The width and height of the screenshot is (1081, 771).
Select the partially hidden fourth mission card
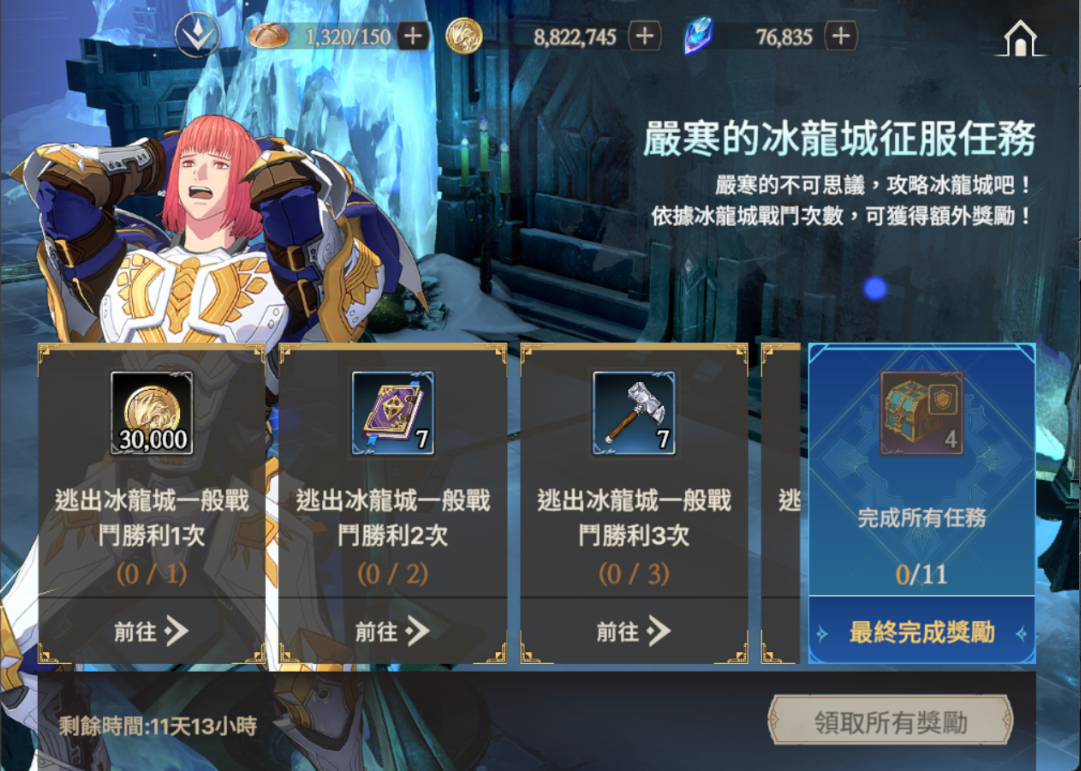781,503
